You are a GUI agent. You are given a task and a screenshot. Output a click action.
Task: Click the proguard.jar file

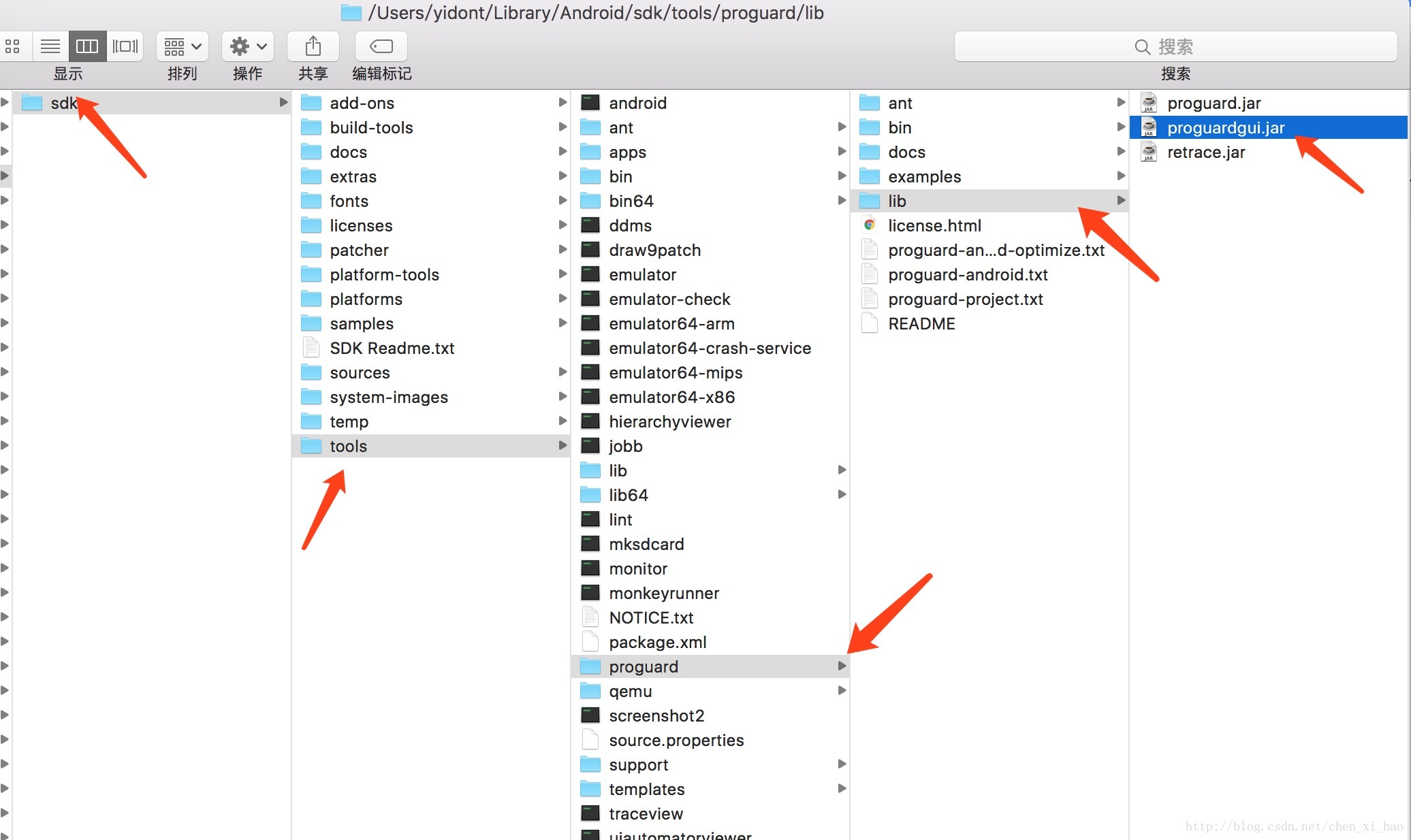1213,103
